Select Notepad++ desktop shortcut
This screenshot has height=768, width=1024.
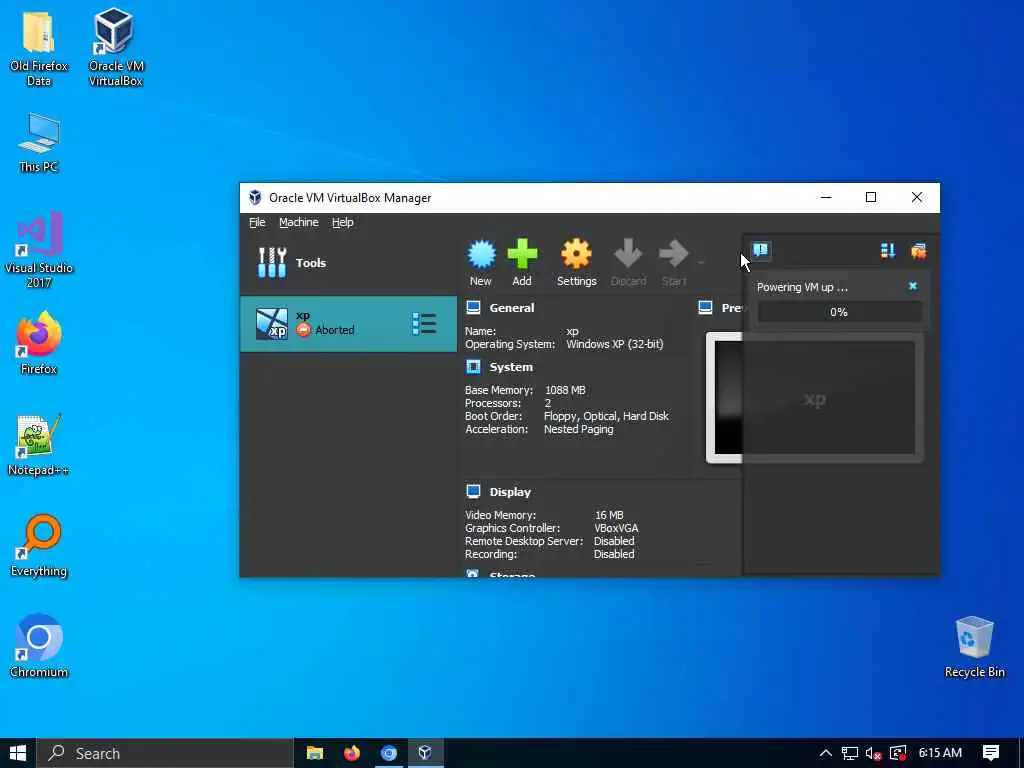click(39, 445)
